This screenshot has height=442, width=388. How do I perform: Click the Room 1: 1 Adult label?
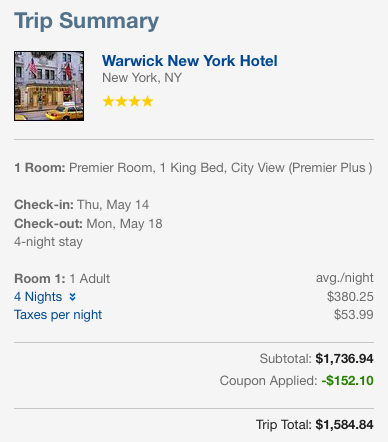point(62,279)
